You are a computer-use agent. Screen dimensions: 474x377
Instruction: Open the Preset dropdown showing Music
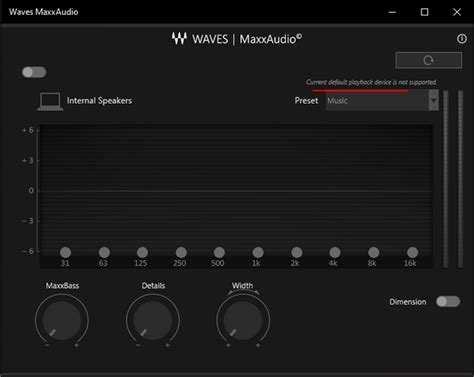pos(382,100)
